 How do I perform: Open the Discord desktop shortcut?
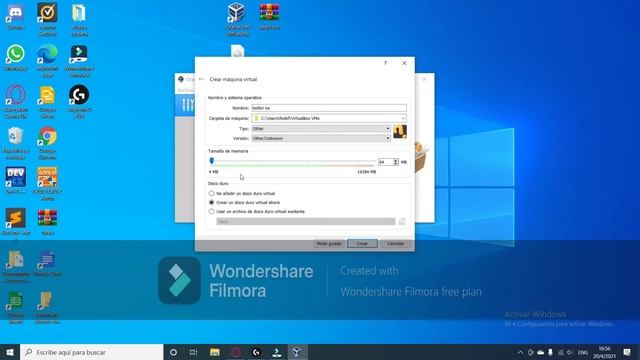[16, 17]
